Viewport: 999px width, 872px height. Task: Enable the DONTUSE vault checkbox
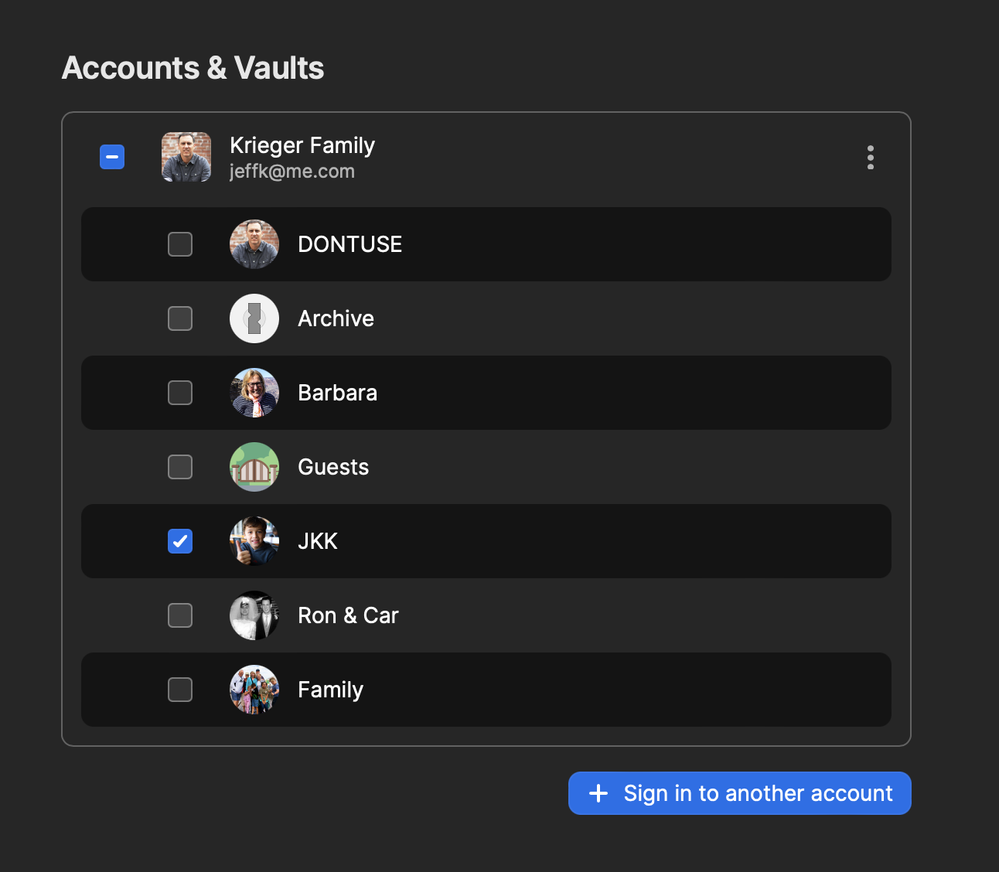point(180,244)
